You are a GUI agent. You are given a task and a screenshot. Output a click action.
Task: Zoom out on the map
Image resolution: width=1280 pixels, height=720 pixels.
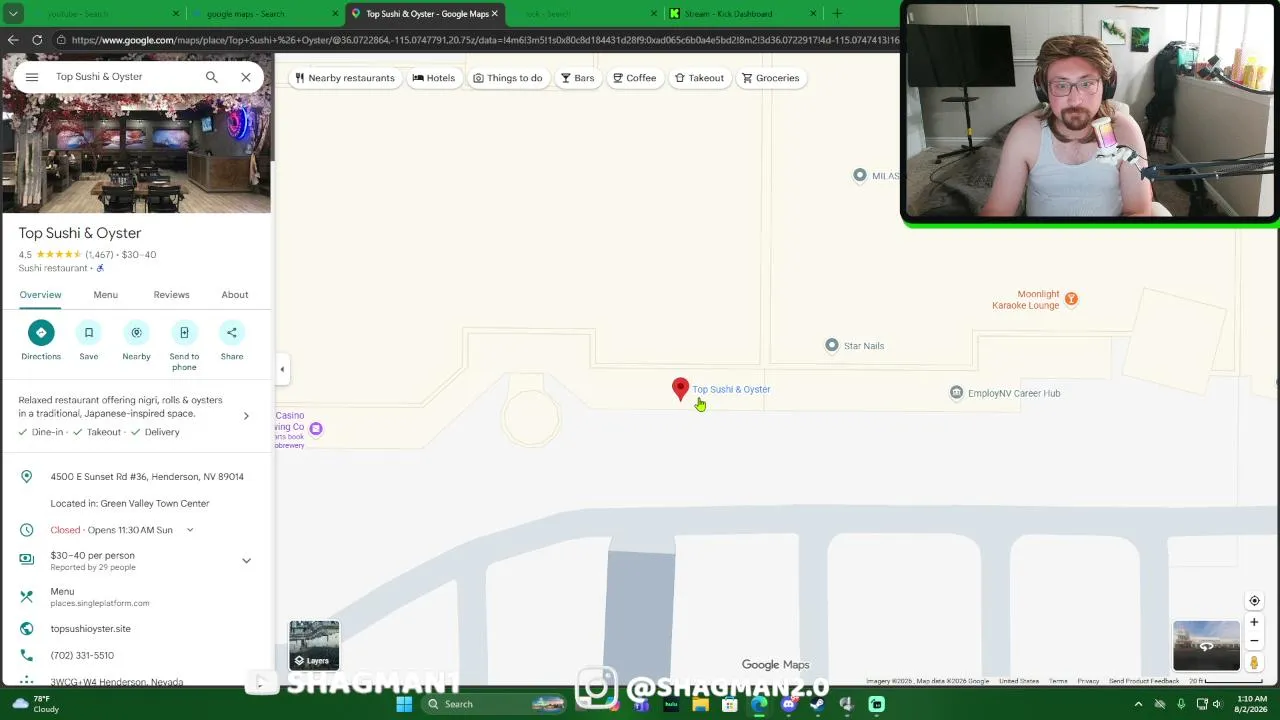point(1254,641)
